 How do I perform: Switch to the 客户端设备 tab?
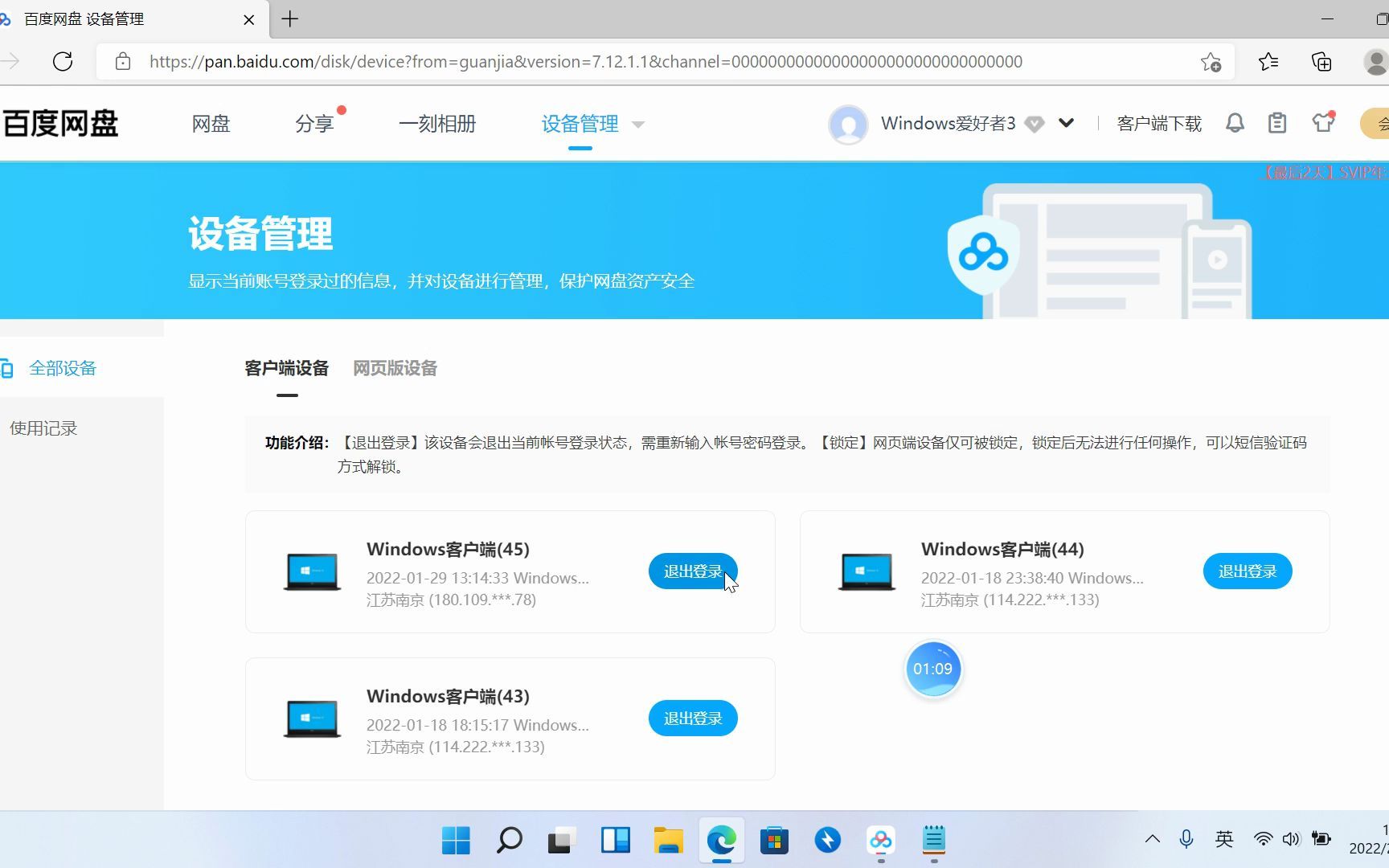pyautogui.click(x=287, y=368)
